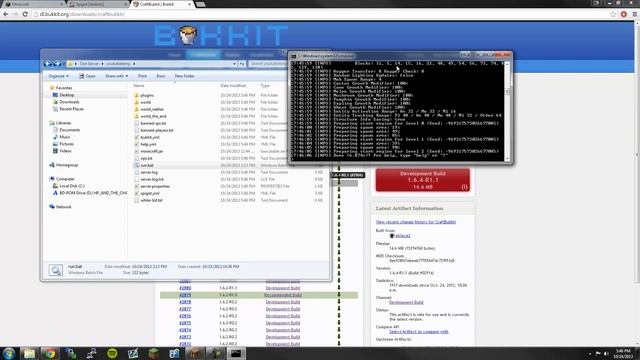Click browser back arrow
The height and width of the screenshot is (360, 640).
pos(6,14)
